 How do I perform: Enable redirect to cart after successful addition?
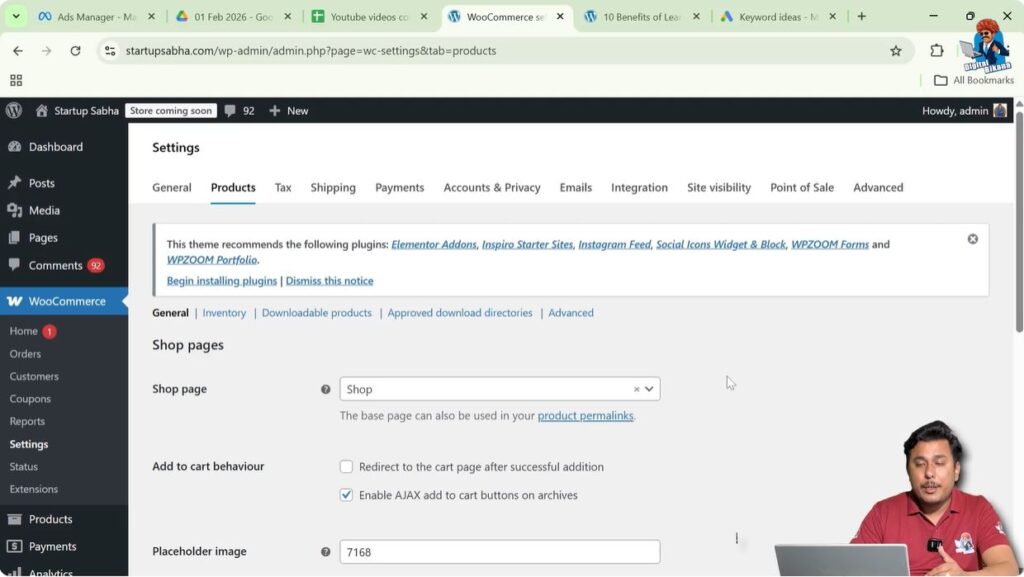coord(346,466)
